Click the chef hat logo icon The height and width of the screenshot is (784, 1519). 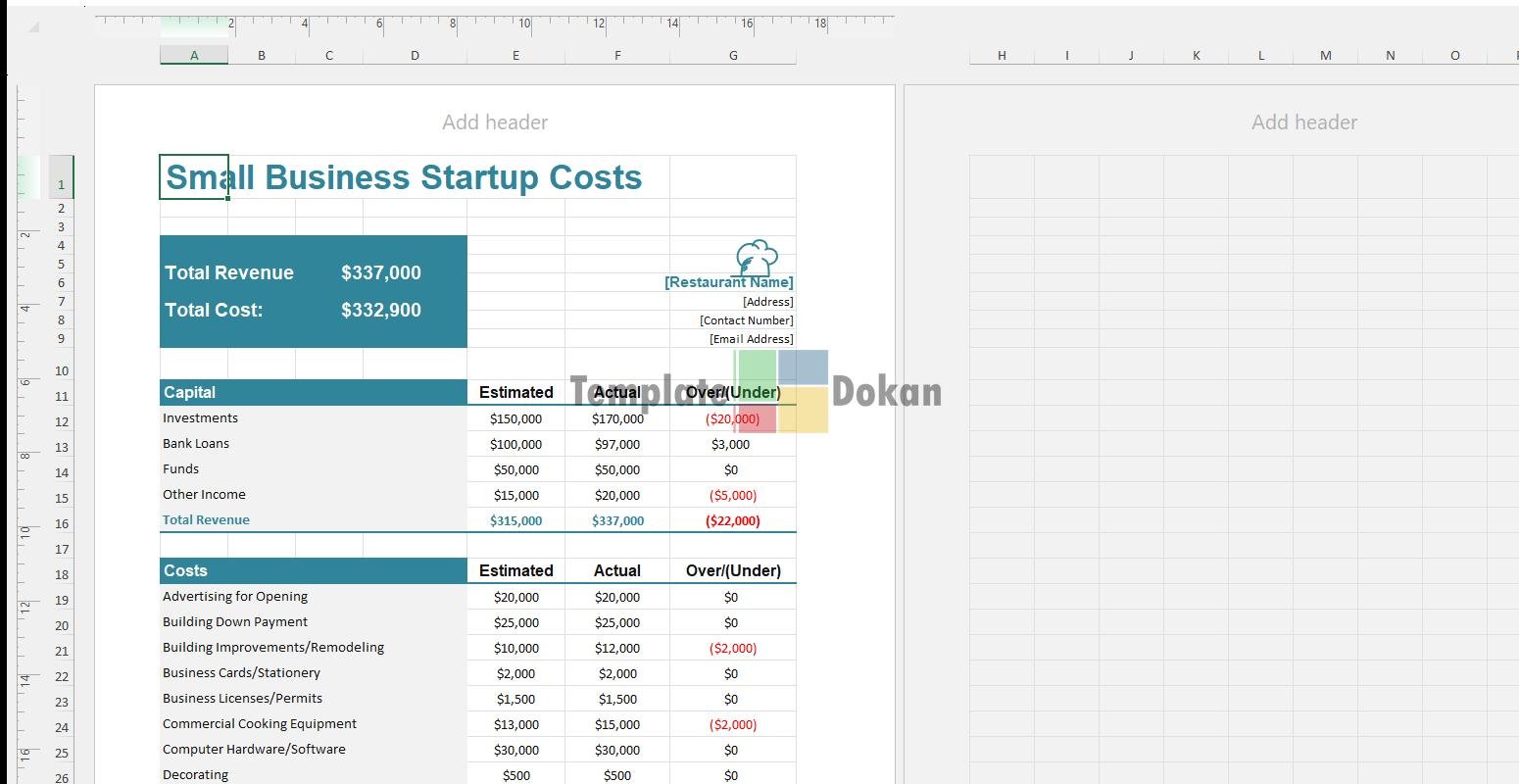[x=757, y=258]
